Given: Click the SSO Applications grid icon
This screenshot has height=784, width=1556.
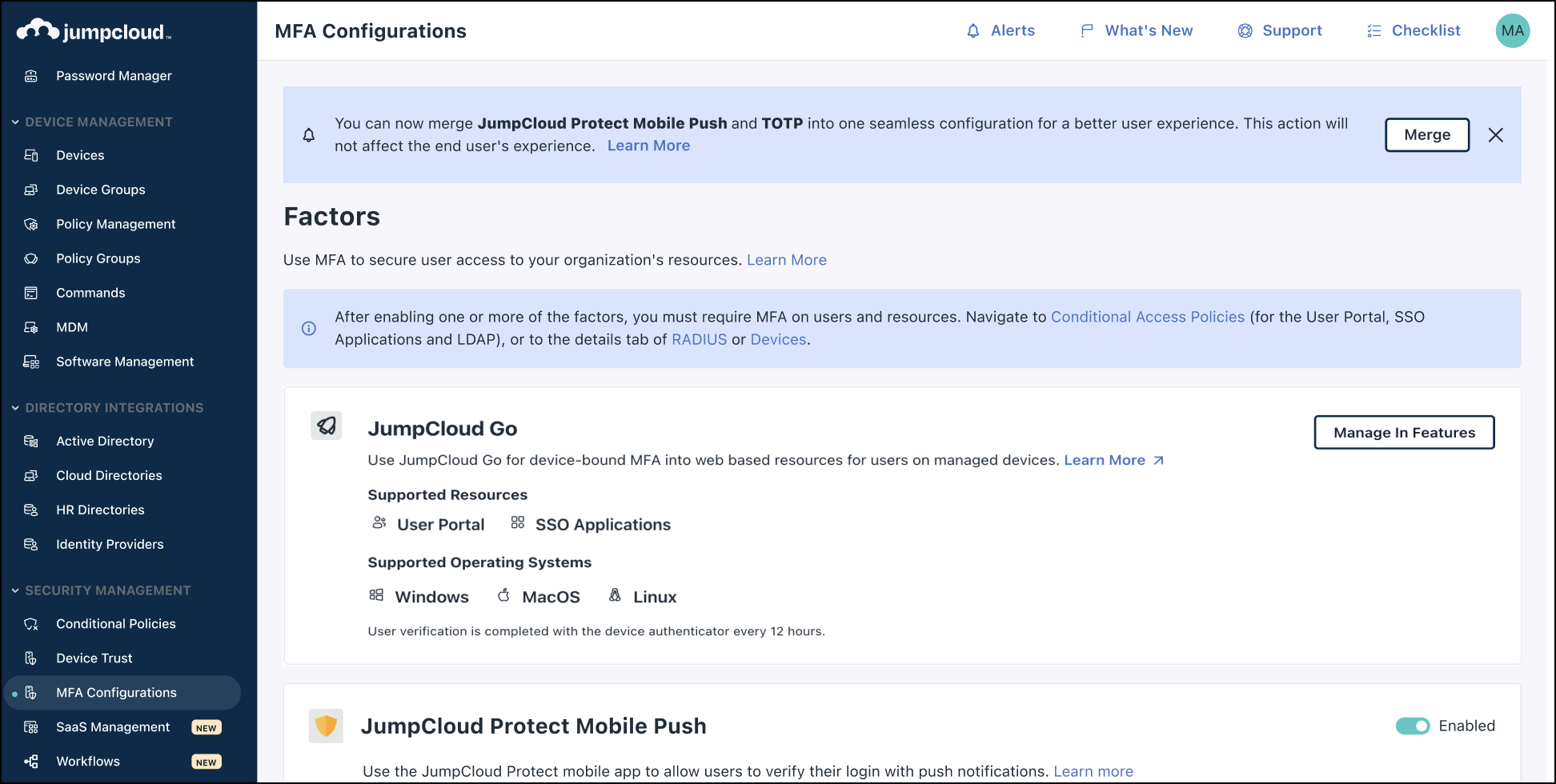Looking at the screenshot, I should tap(518, 522).
